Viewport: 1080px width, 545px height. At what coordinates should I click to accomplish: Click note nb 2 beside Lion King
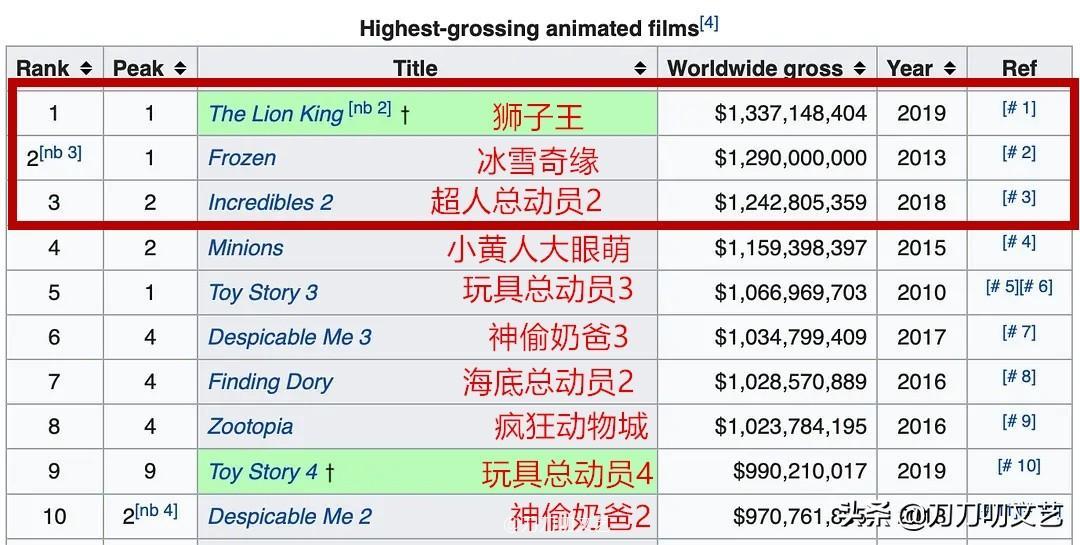pyautogui.click(x=370, y=108)
